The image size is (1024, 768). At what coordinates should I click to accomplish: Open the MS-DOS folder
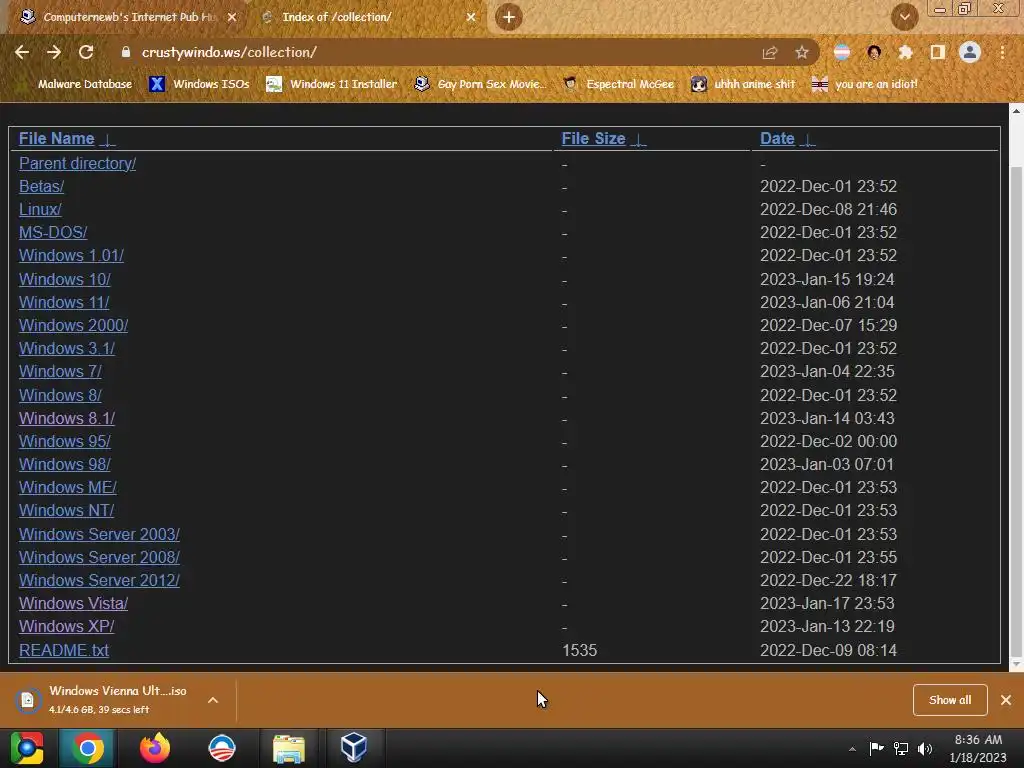click(x=53, y=232)
